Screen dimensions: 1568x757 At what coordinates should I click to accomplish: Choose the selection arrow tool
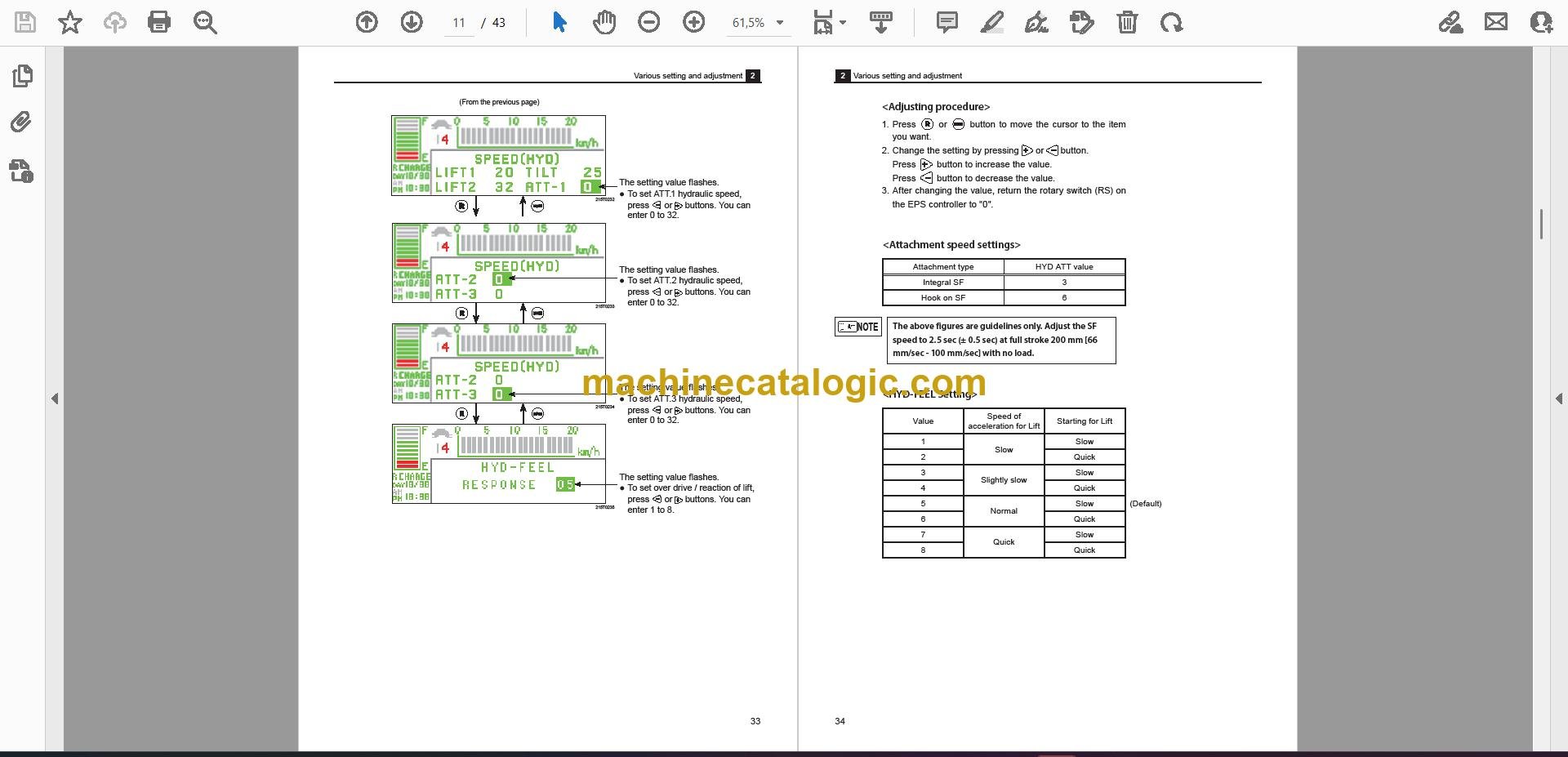559,22
